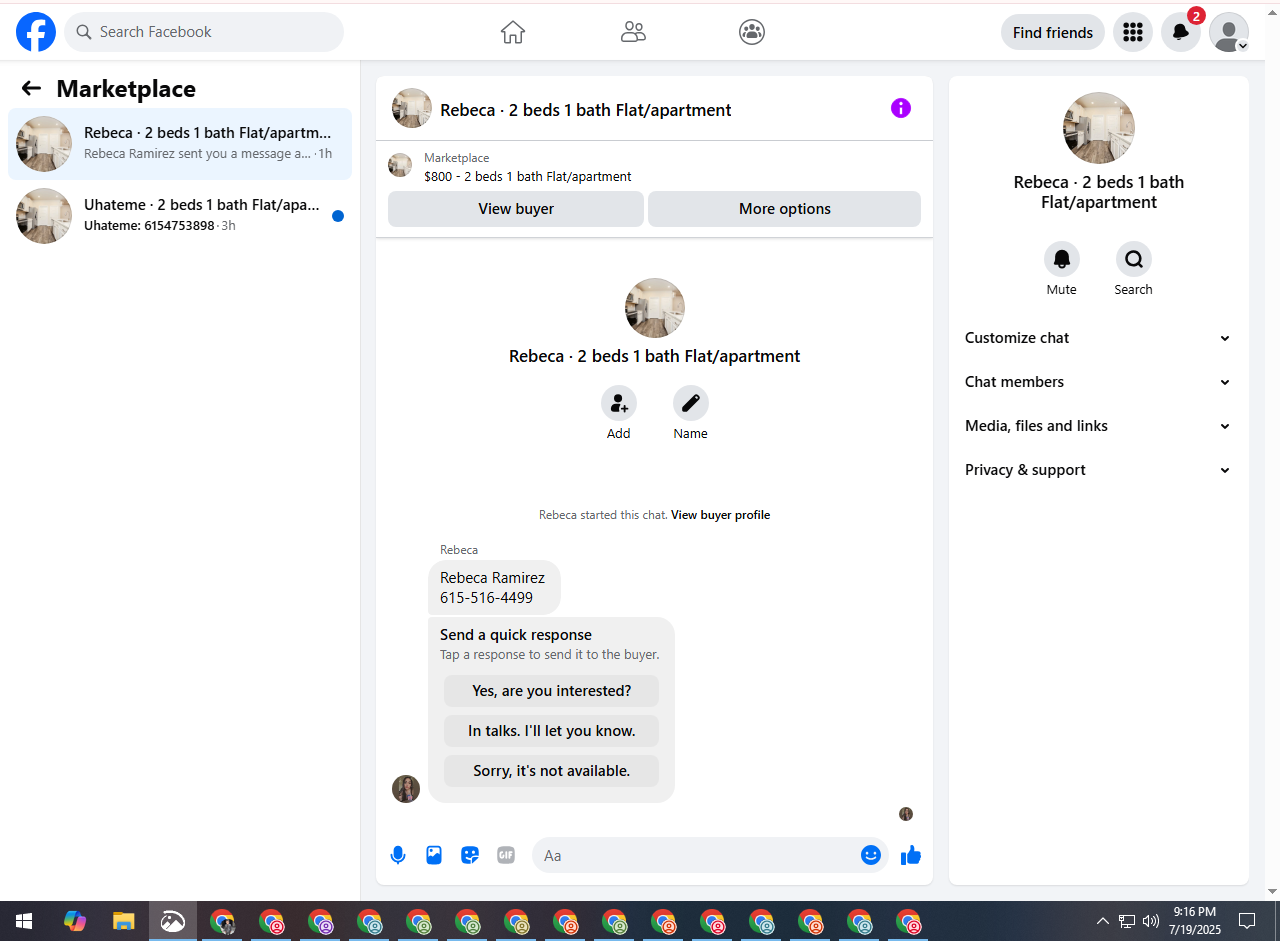Expand Media, files and links section

1099,426
